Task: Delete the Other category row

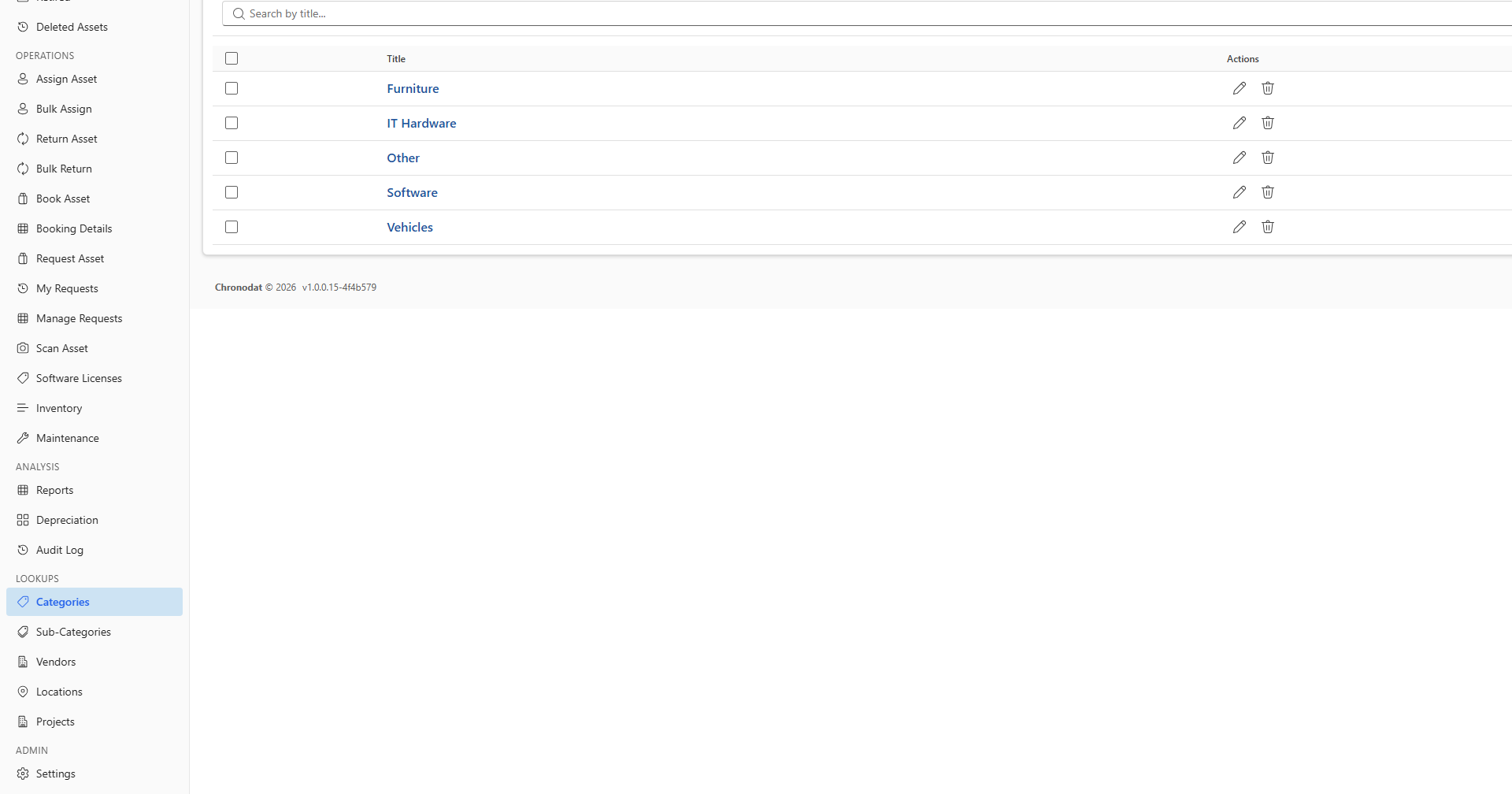Action: tap(1268, 158)
